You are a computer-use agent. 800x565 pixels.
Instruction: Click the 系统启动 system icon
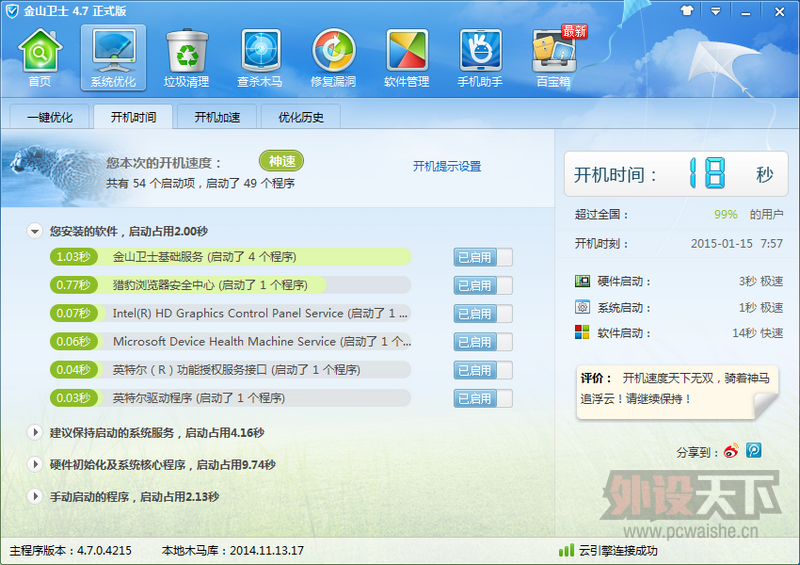[582, 307]
